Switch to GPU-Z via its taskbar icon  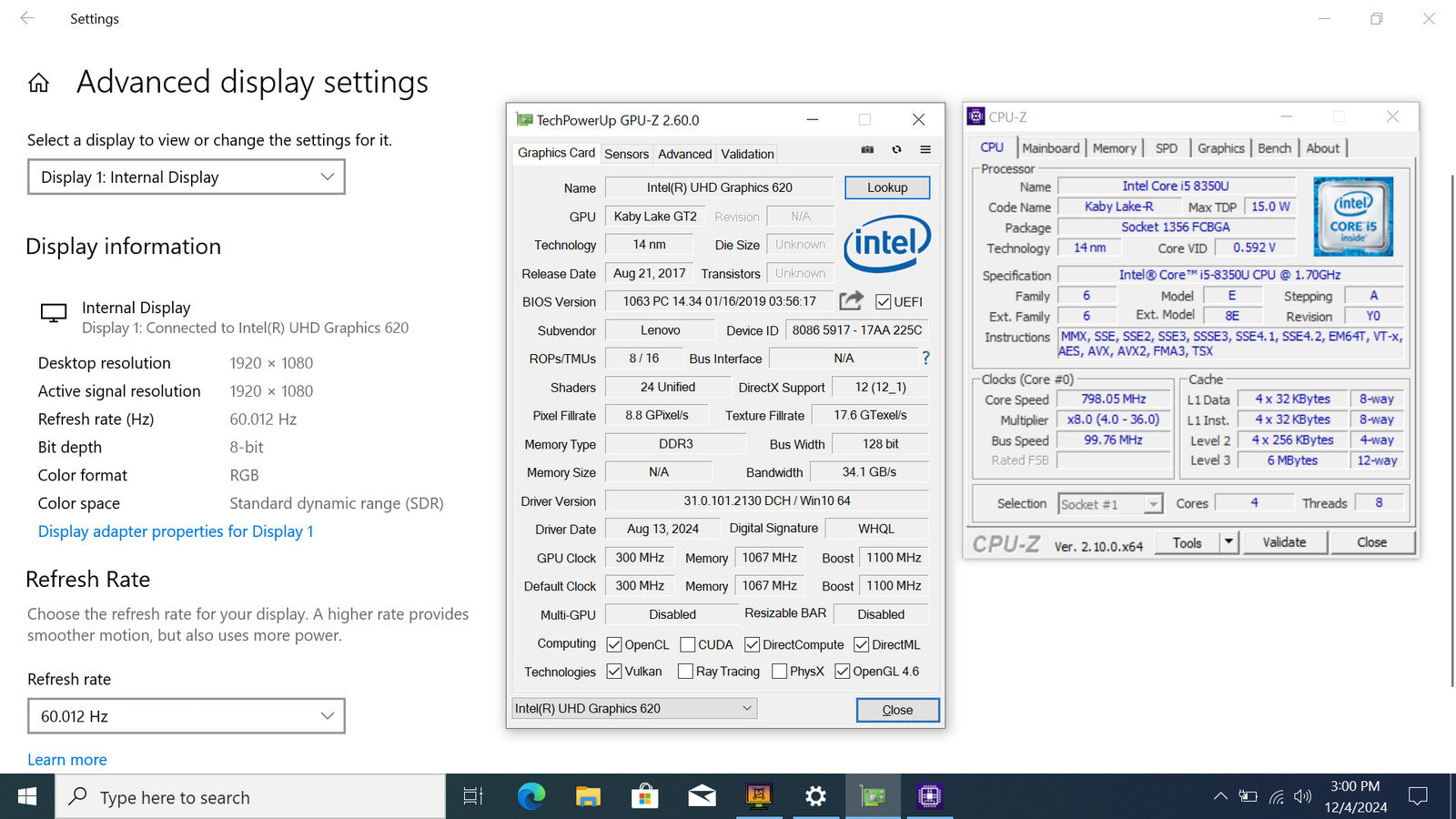[873, 796]
